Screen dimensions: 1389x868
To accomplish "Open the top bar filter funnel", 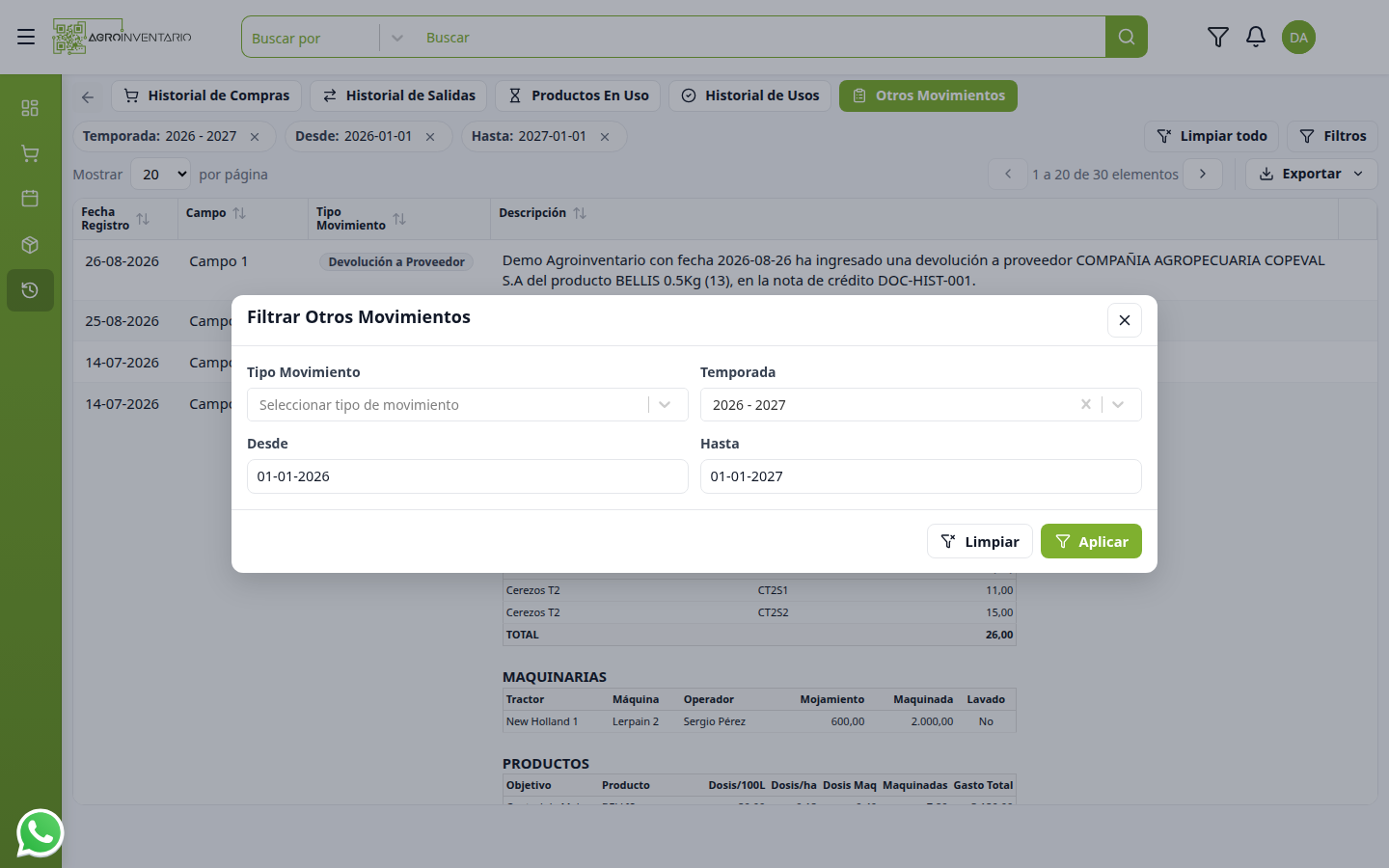I will (1218, 37).
